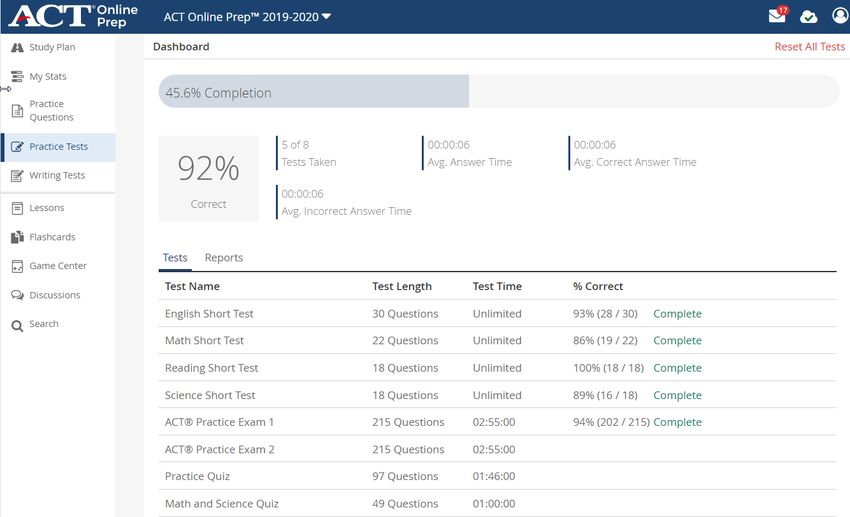This screenshot has width=850, height=517.
Task: Expand the ACT Online Prep 2019-2020 dropdown
Action: tap(247, 17)
